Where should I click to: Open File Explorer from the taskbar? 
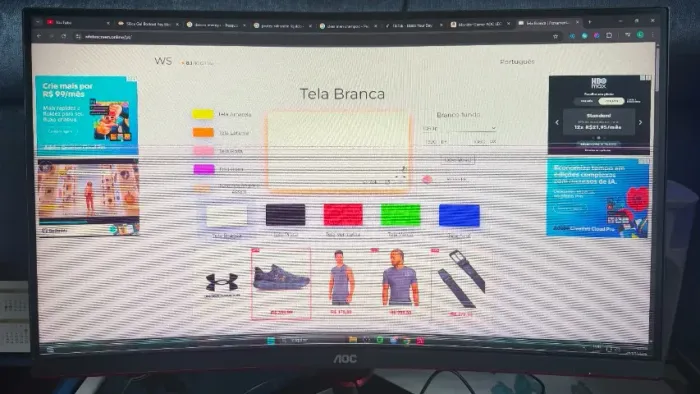pos(353,340)
